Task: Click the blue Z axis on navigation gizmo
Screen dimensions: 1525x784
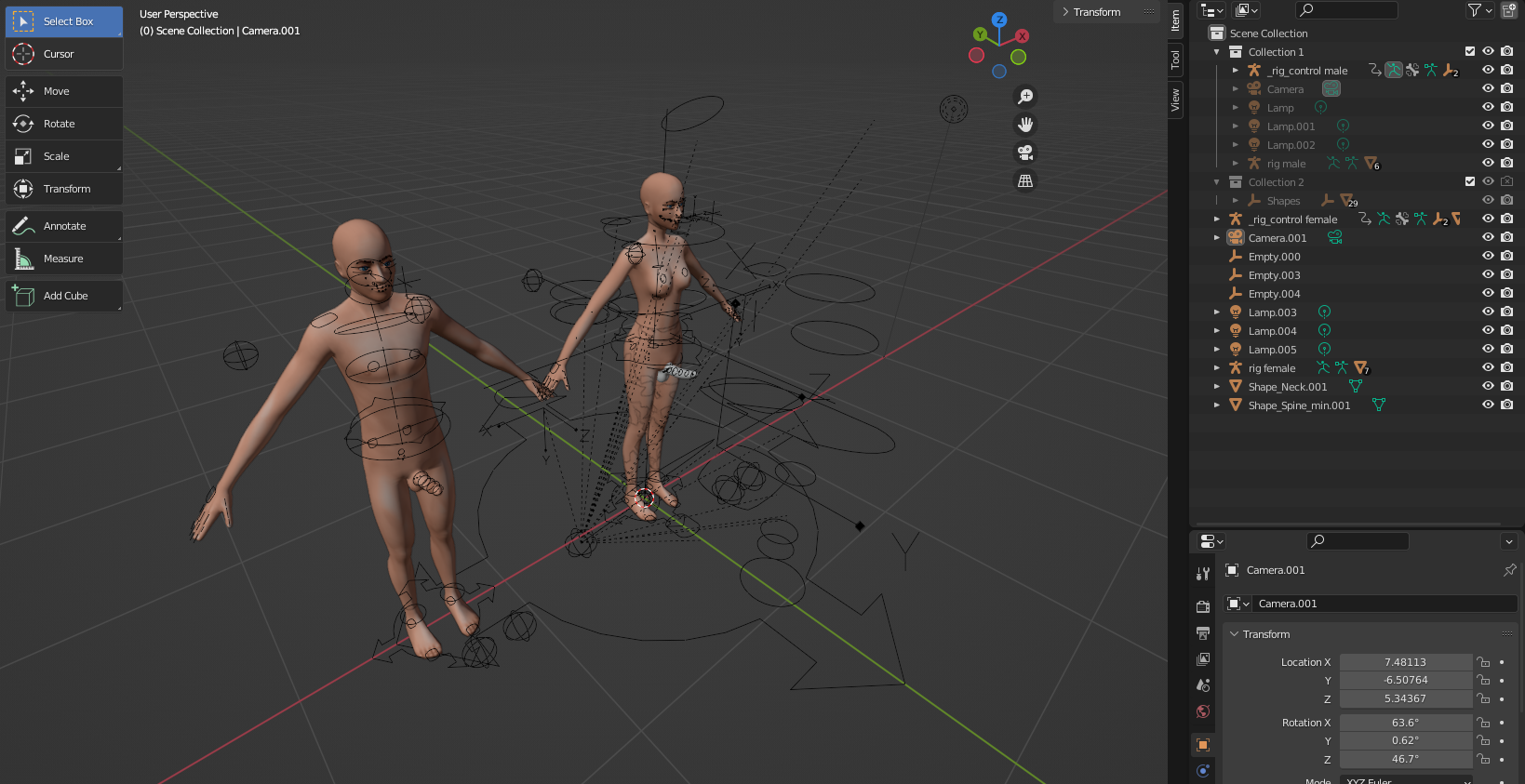Action: click(999, 20)
